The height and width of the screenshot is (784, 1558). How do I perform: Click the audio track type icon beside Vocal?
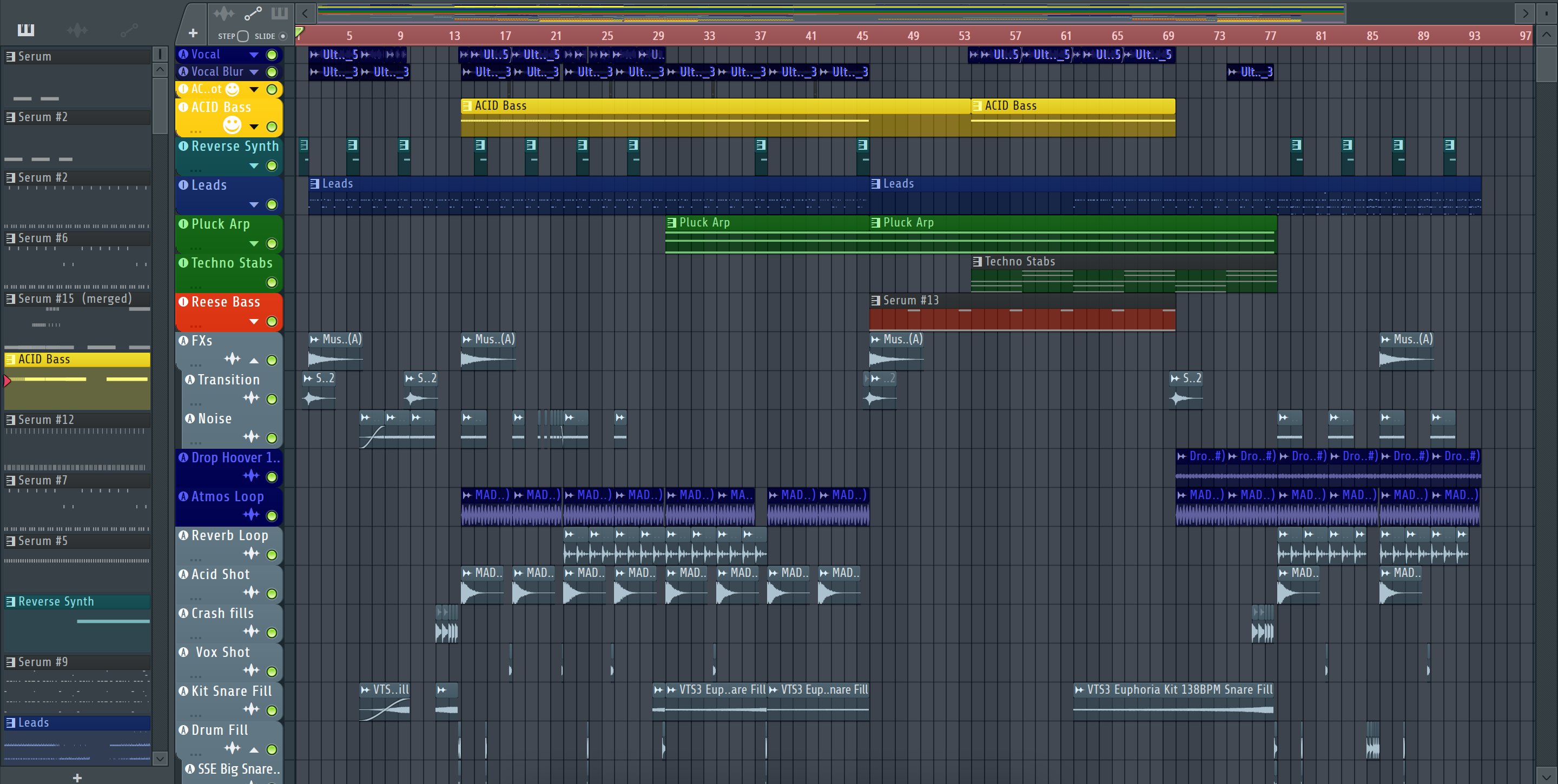click(184, 55)
